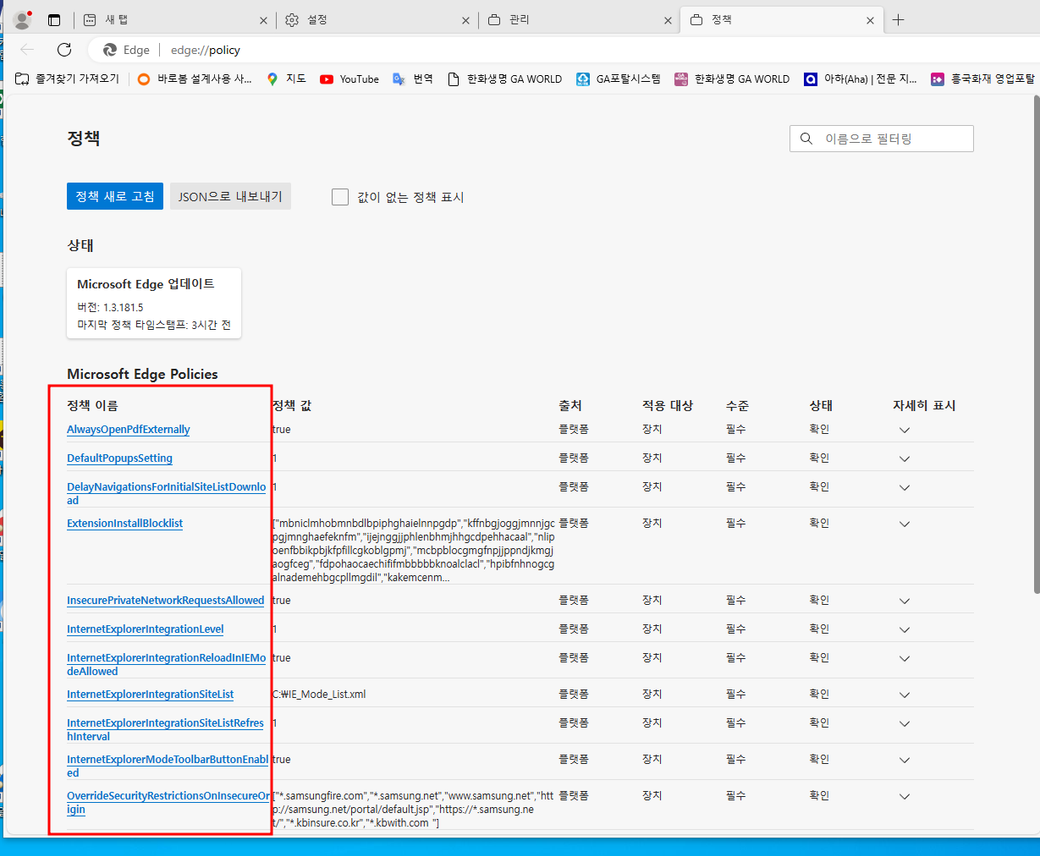
Task: Expand details for DefaultPopupsSetting row
Action: coord(904,459)
